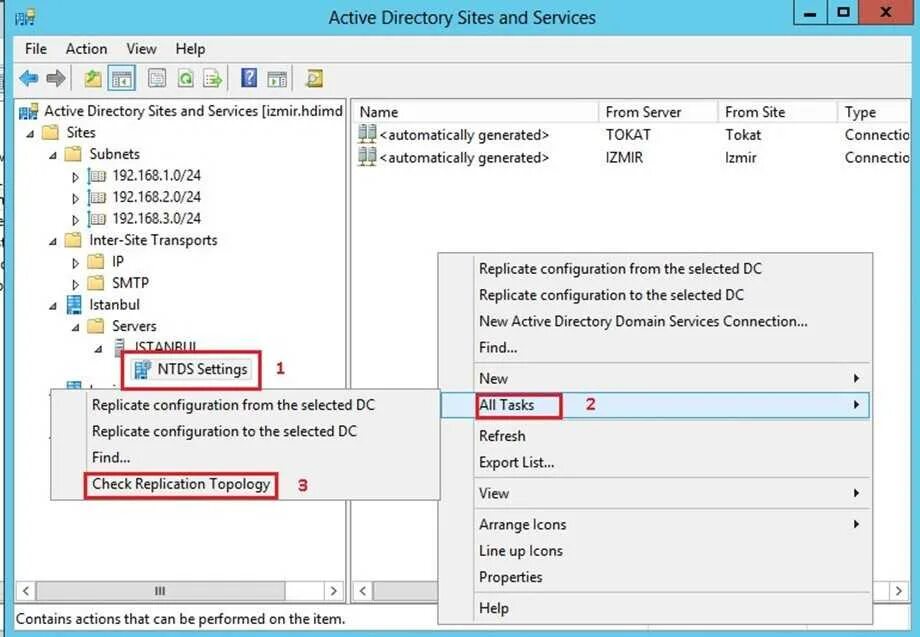
Task: Open the Arrange Icons submenu
Action: pos(655,524)
